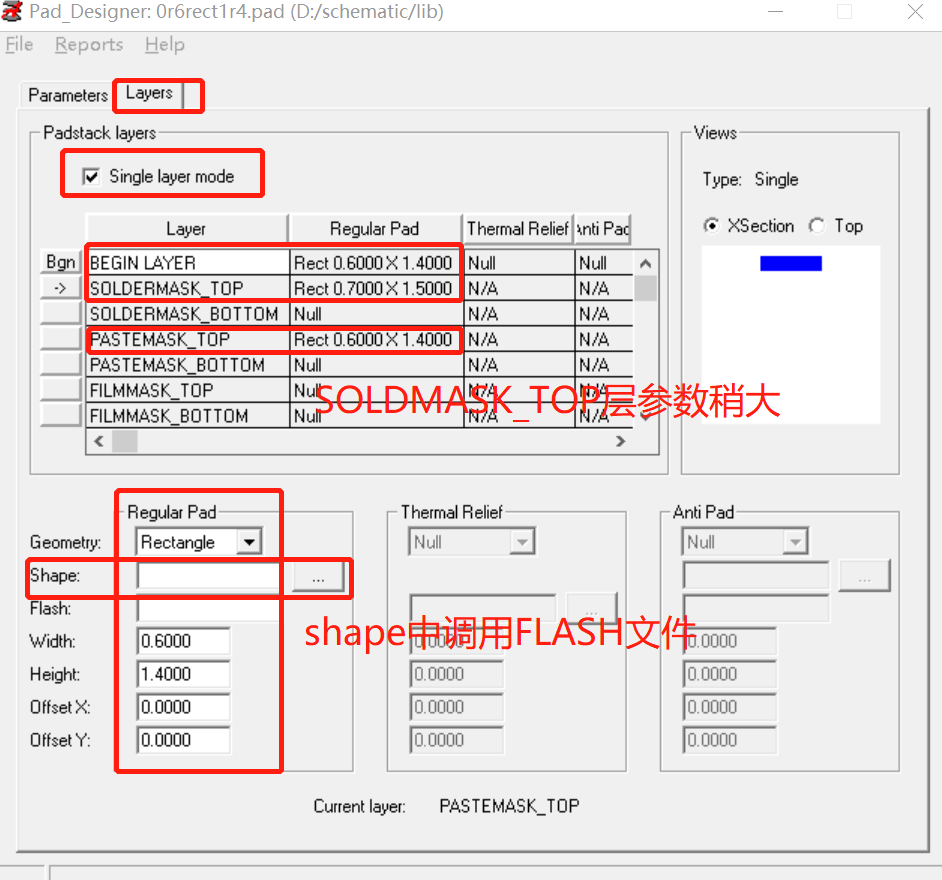Click the arrow row button beside SOLDERMASK_TOP
This screenshot has width=942, height=880.
click(61, 288)
